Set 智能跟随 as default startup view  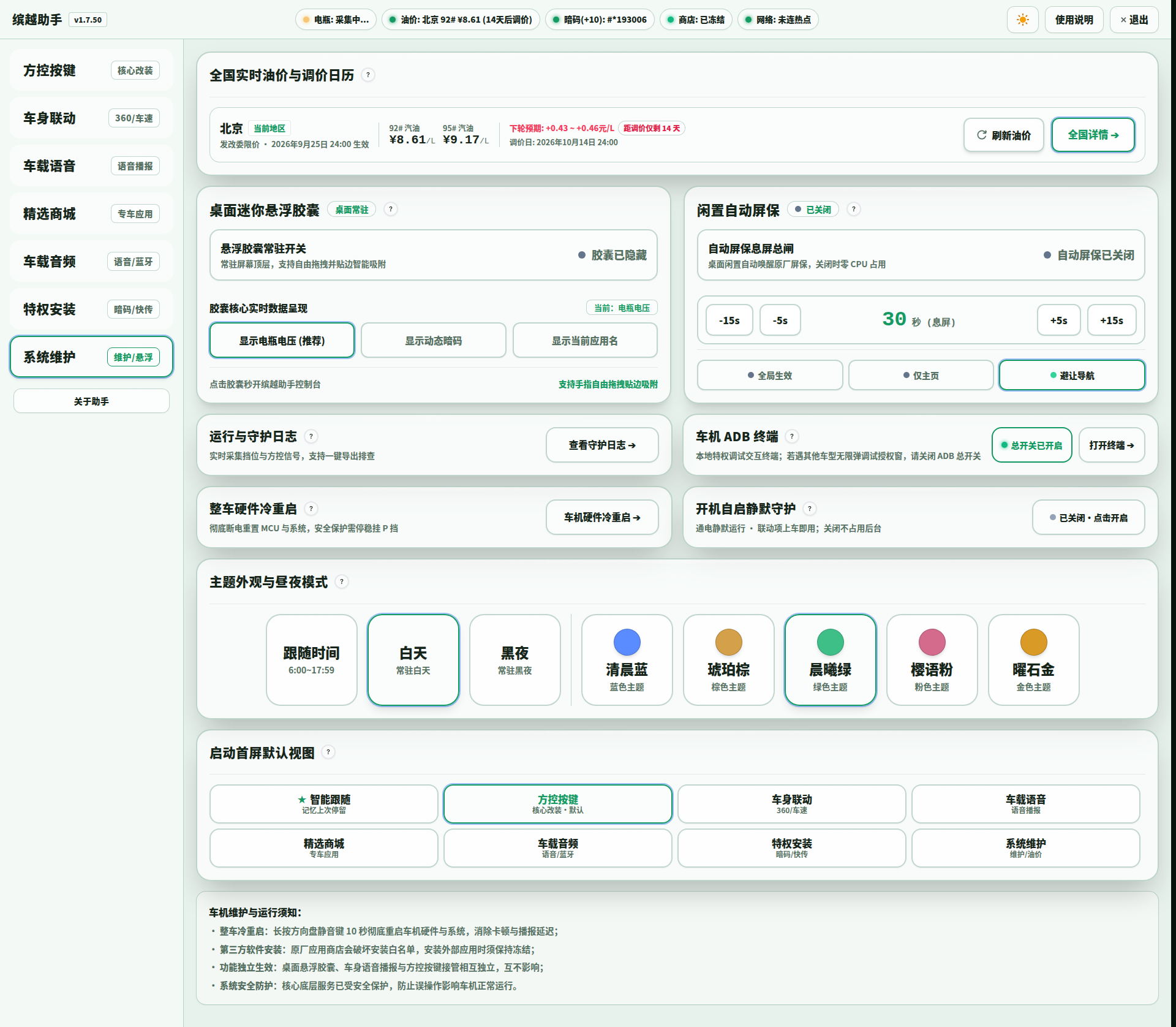click(323, 803)
